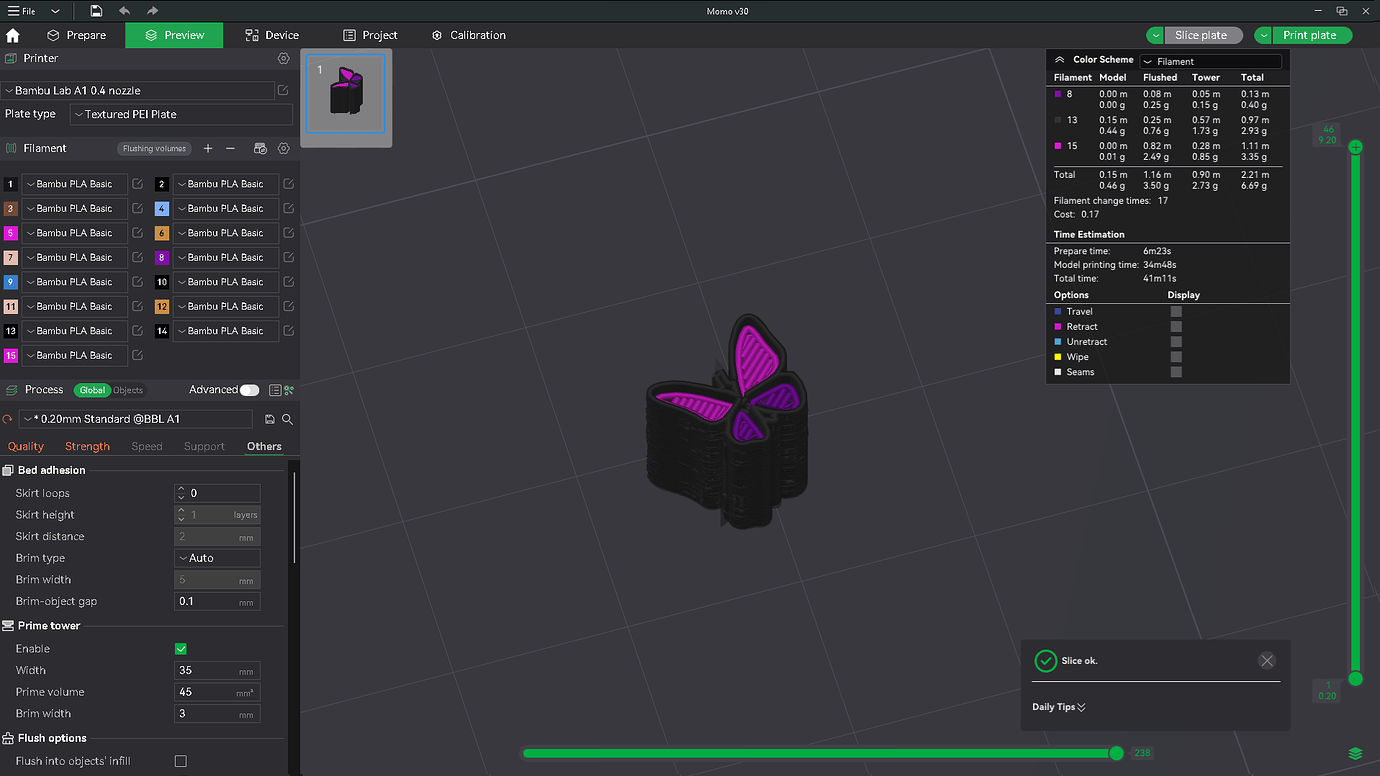Viewport: 1380px width, 776px height.
Task: Click the horizontal move slider handle
Action: tap(1116, 753)
